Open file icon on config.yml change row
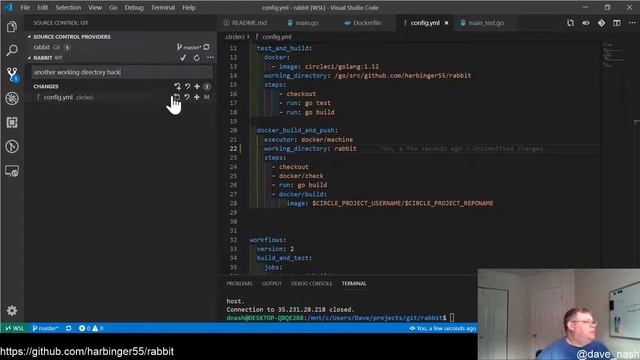Viewport: 640px width, 360px height. point(176,97)
